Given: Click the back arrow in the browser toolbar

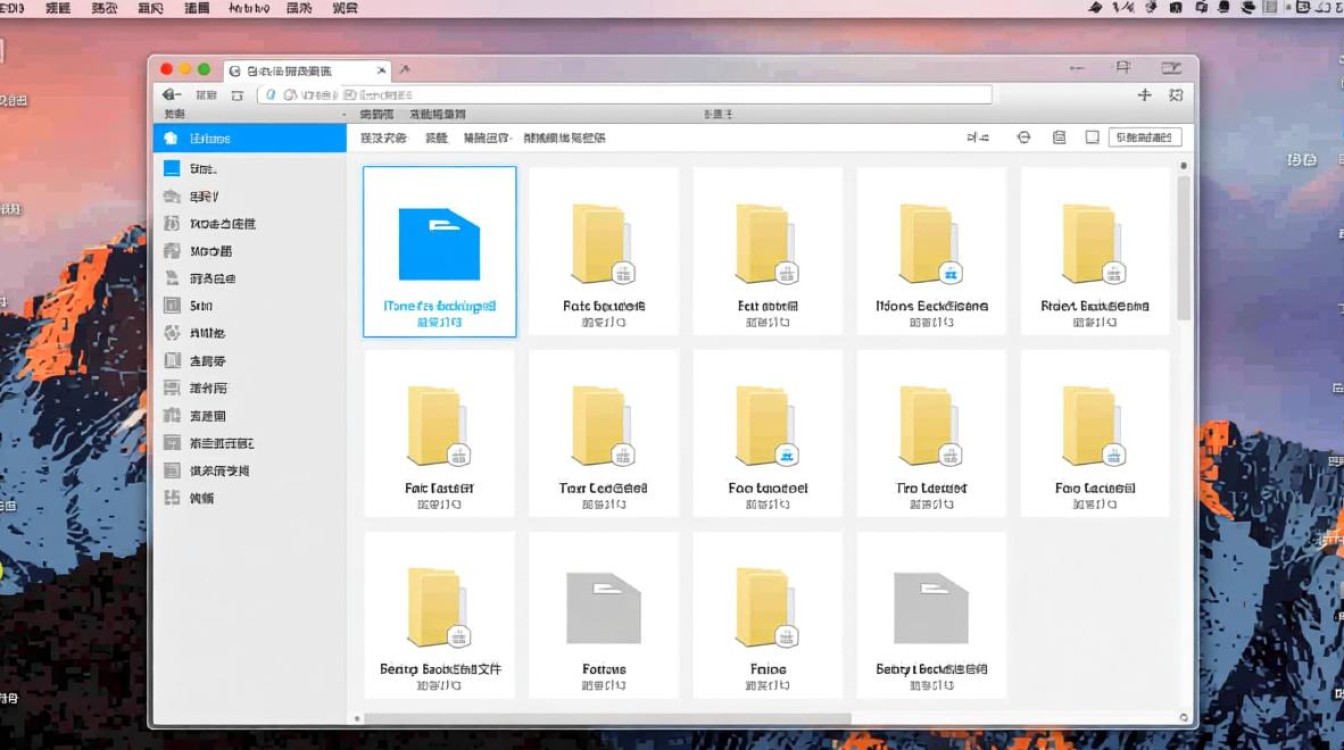Looking at the screenshot, I should pos(170,94).
